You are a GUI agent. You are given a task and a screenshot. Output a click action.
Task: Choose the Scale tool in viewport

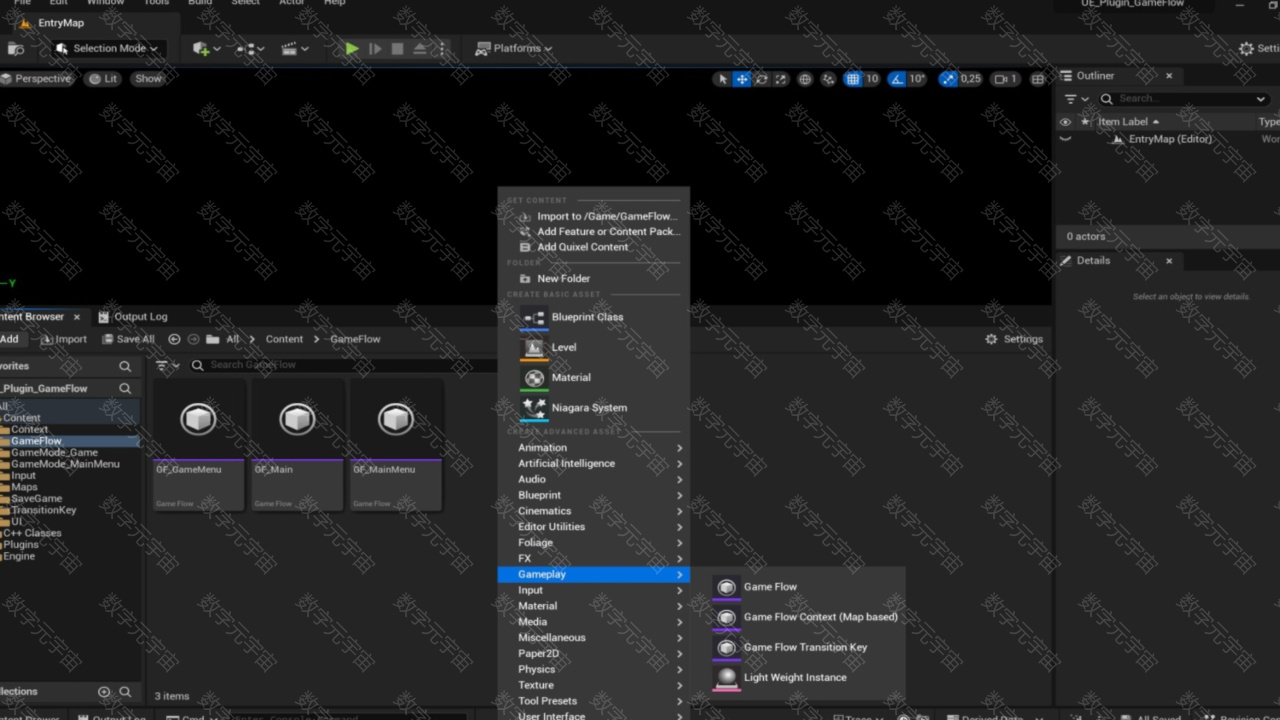click(781, 79)
